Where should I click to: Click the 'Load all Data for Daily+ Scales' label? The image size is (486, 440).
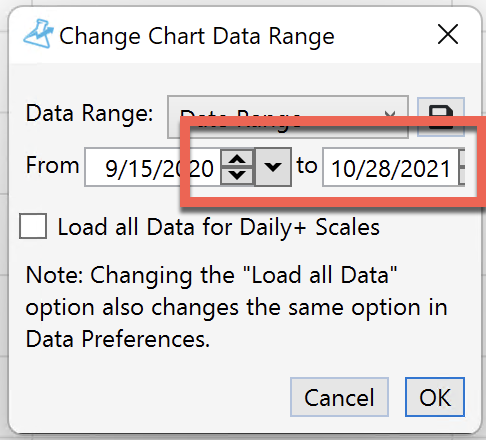click(219, 227)
